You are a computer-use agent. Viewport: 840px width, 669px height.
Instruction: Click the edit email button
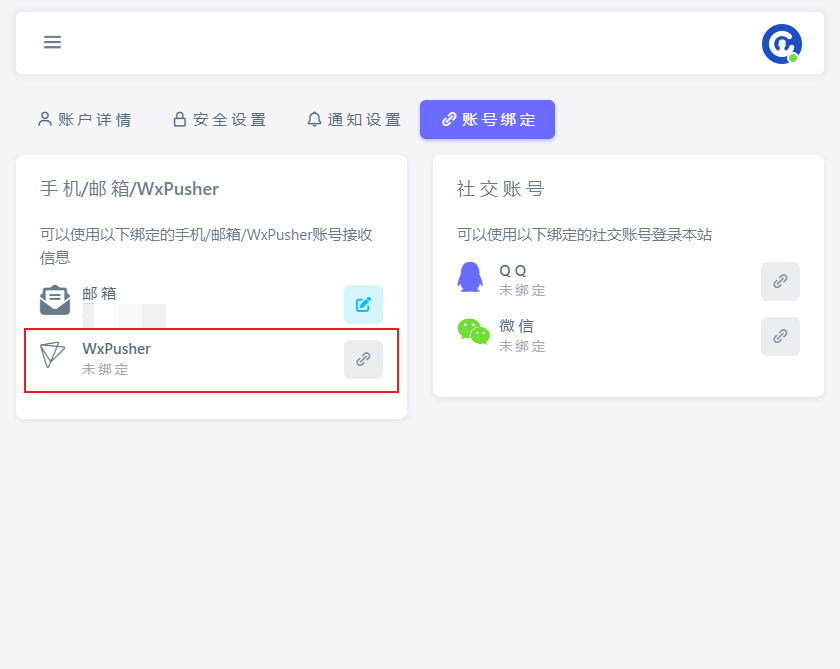tap(363, 304)
